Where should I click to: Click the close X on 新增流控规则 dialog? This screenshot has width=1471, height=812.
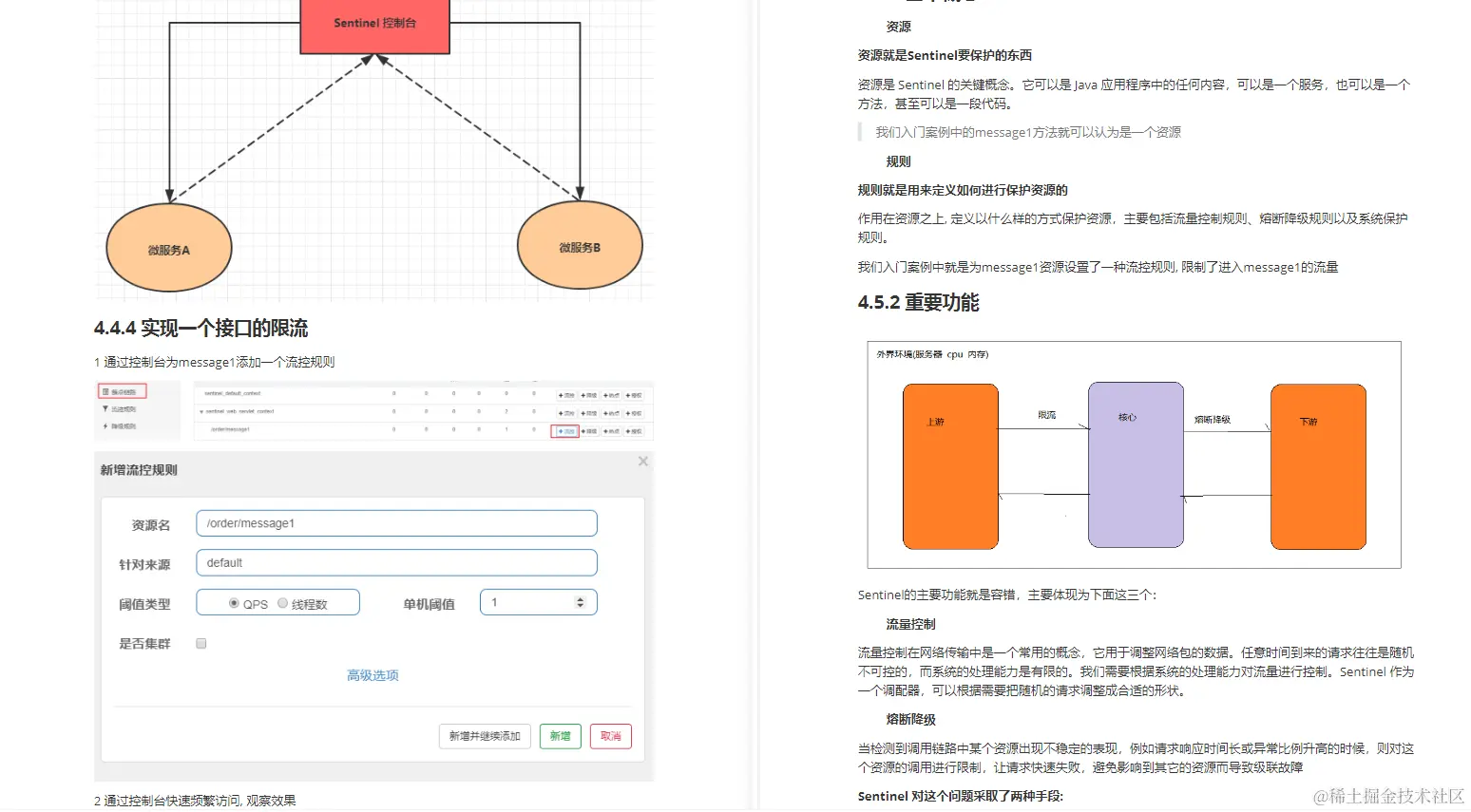coord(642,462)
